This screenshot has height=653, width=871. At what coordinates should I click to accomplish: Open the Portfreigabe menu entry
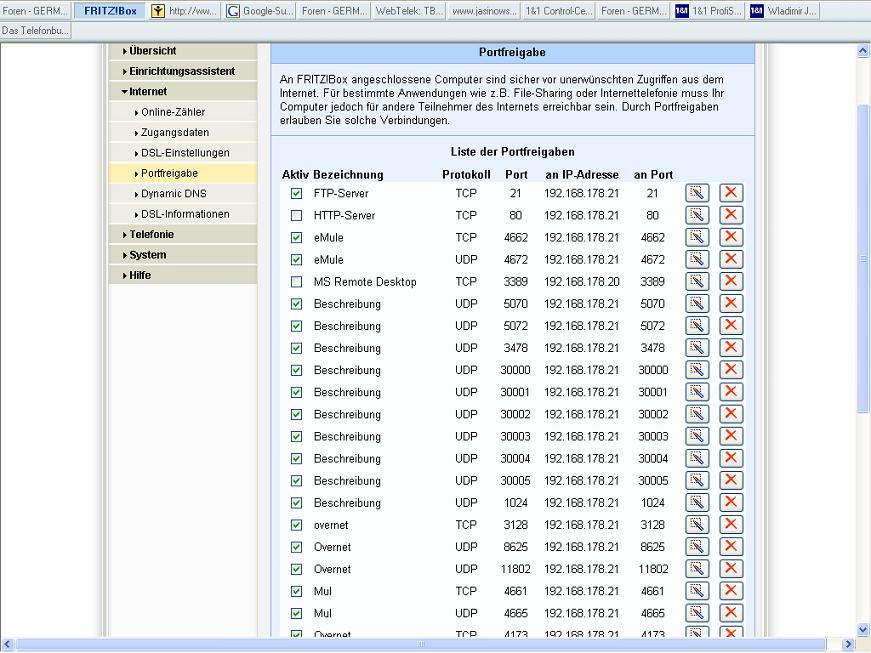[x=183, y=173]
